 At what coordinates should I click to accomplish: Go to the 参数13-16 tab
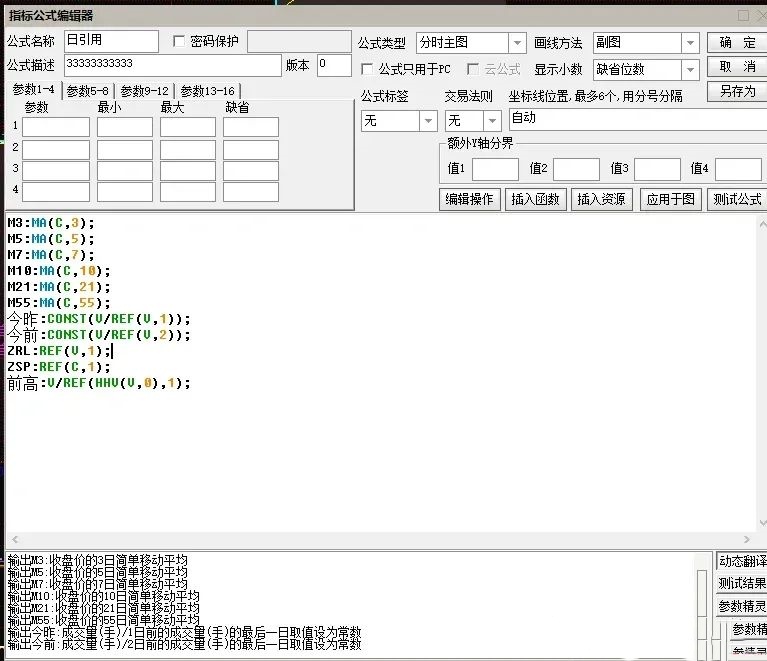(207, 91)
